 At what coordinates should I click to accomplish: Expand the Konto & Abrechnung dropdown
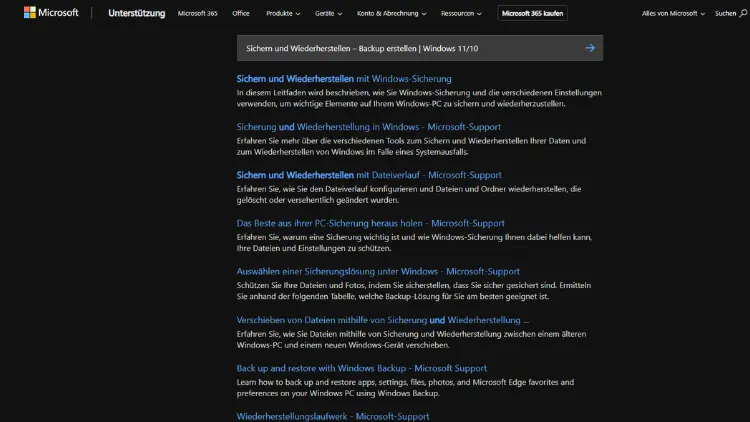point(391,13)
